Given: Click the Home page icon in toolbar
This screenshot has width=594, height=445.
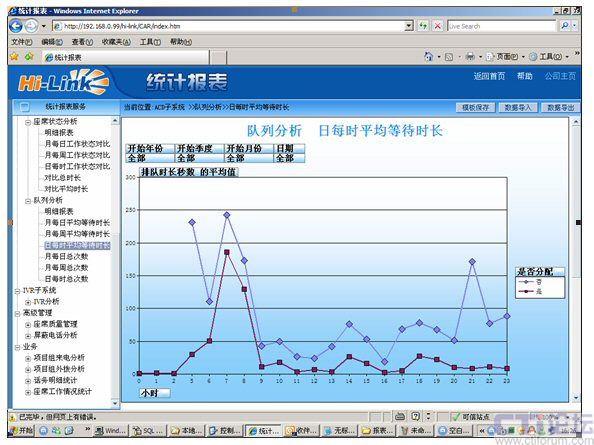Looking at the screenshot, I should point(428,57).
